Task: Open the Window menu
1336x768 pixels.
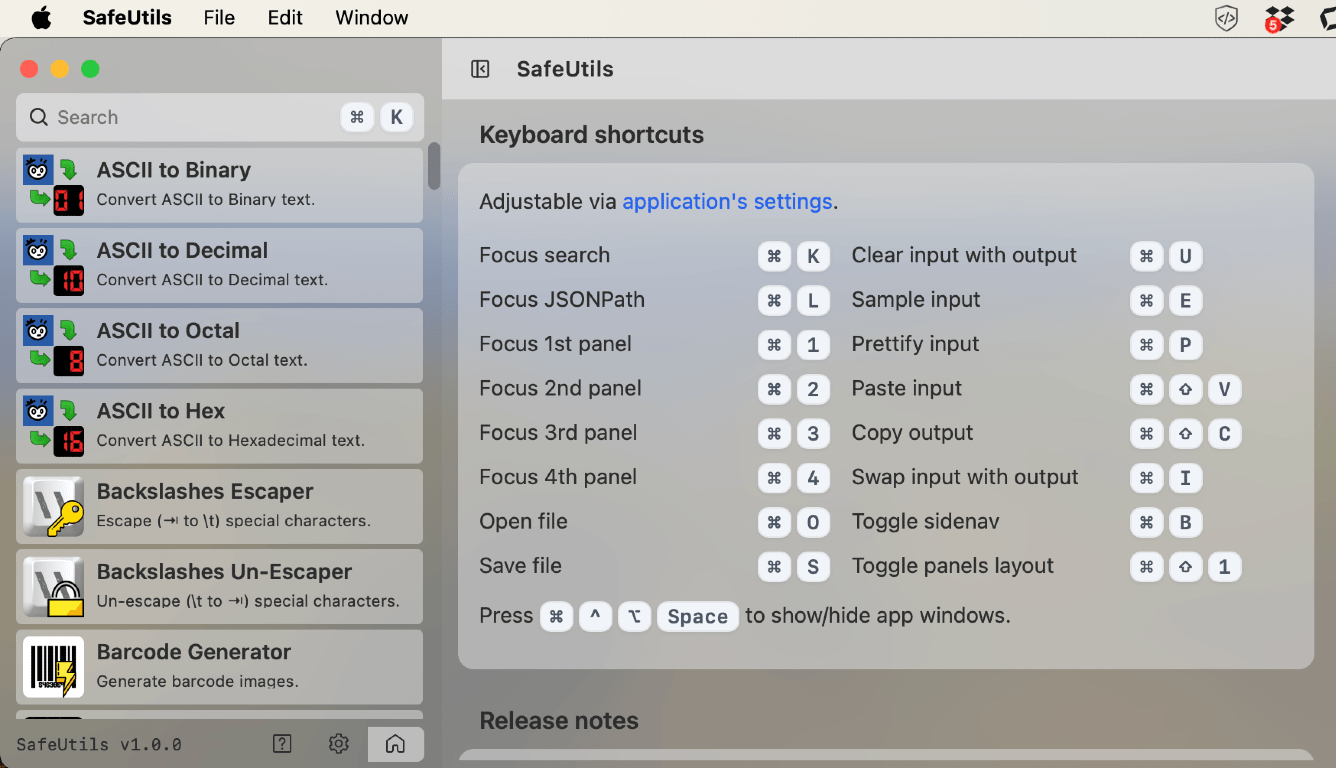Action: tap(371, 17)
